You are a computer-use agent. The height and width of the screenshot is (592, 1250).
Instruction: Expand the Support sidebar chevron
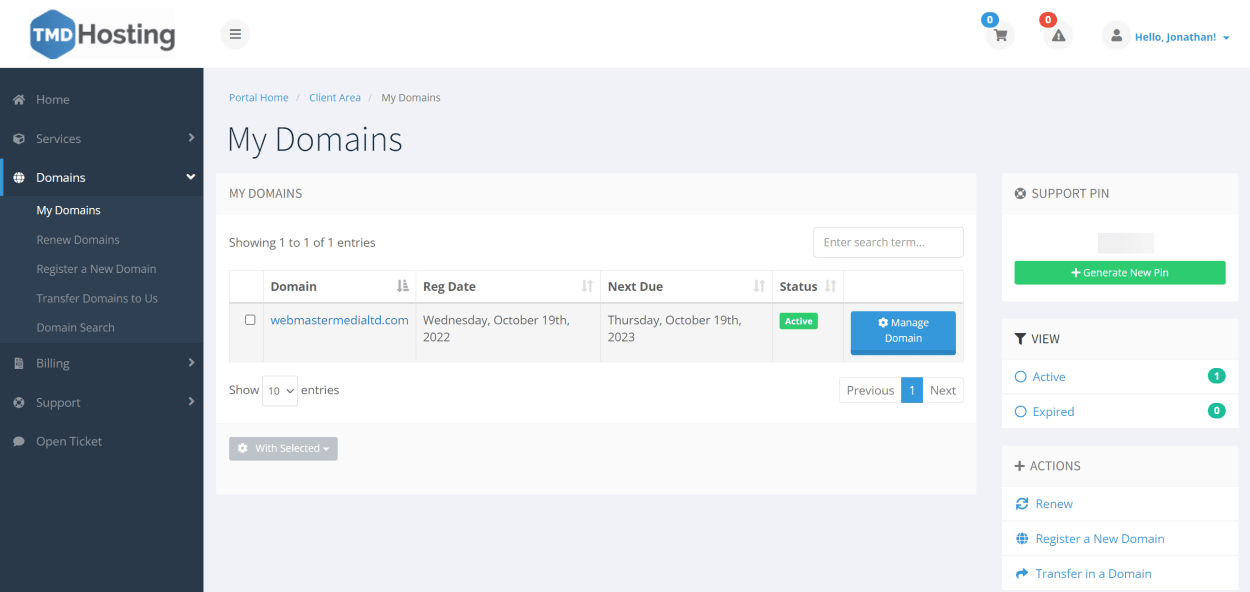191,402
